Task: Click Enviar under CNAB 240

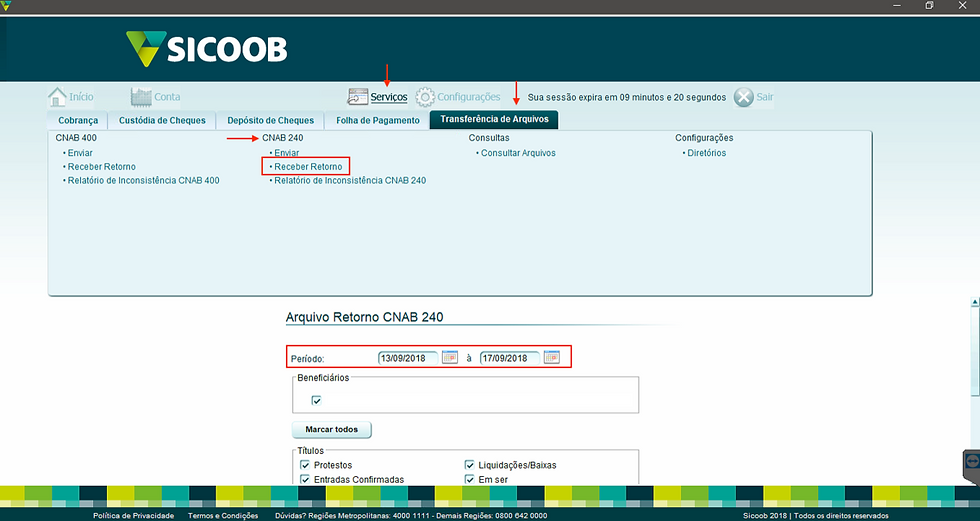Action: pos(287,153)
